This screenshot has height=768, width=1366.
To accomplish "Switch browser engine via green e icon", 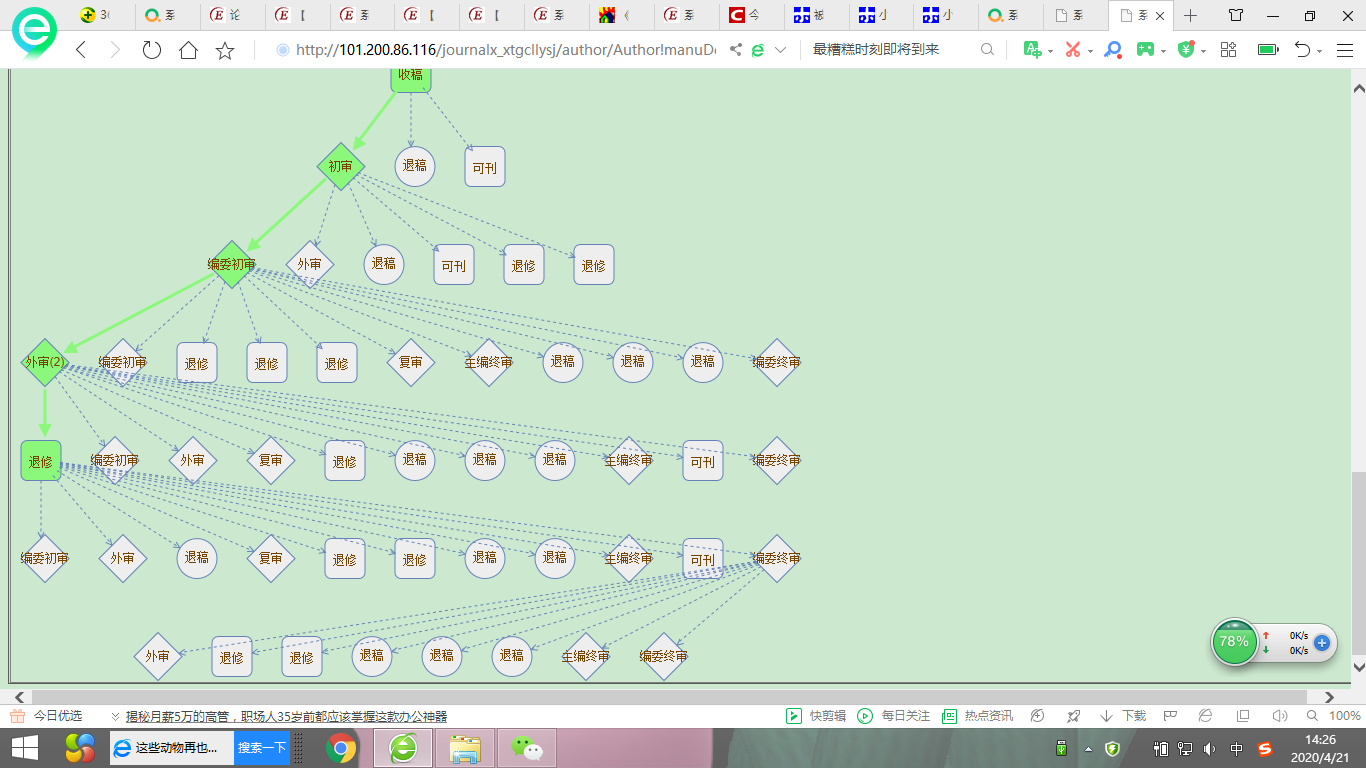I will [758, 50].
